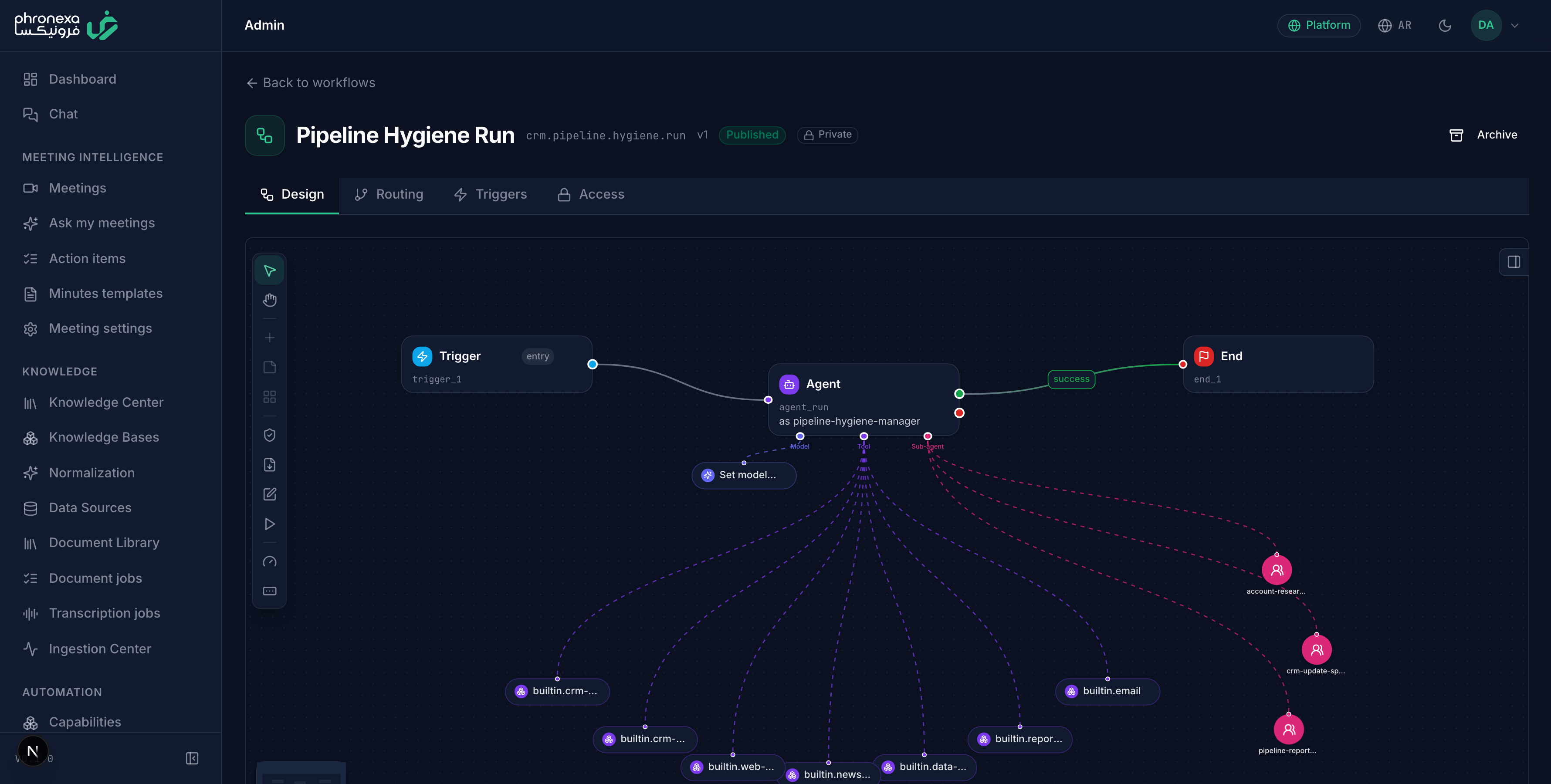Archive this workflow
The height and width of the screenshot is (784, 1551).
pyautogui.click(x=1483, y=135)
